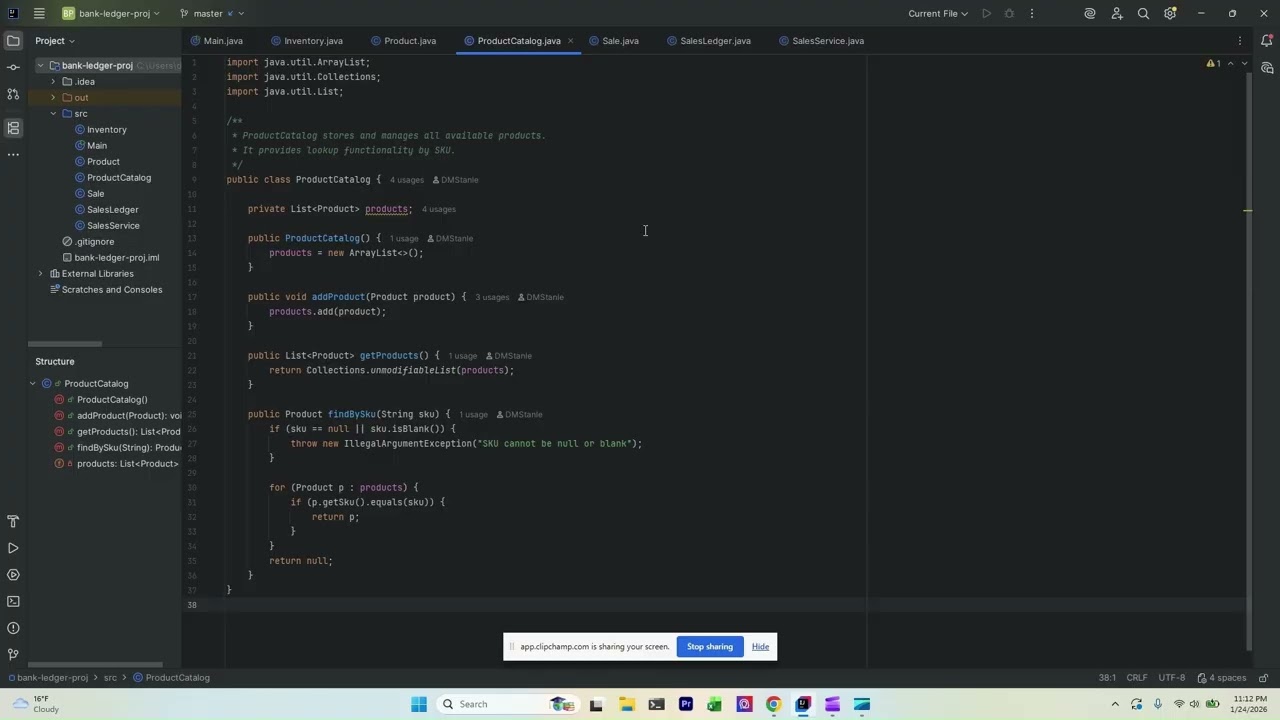The width and height of the screenshot is (1280, 720).
Task: Expand the .idea folder
Action: coord(53,81)
